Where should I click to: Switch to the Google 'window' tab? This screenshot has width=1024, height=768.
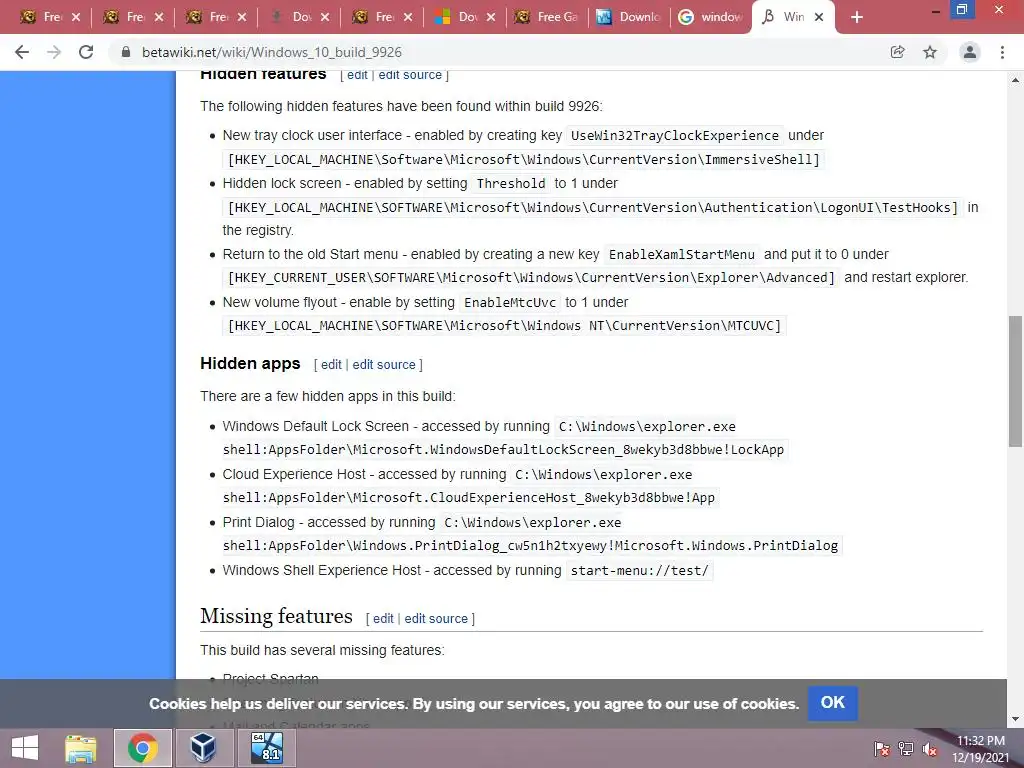[x=711, y=18]
